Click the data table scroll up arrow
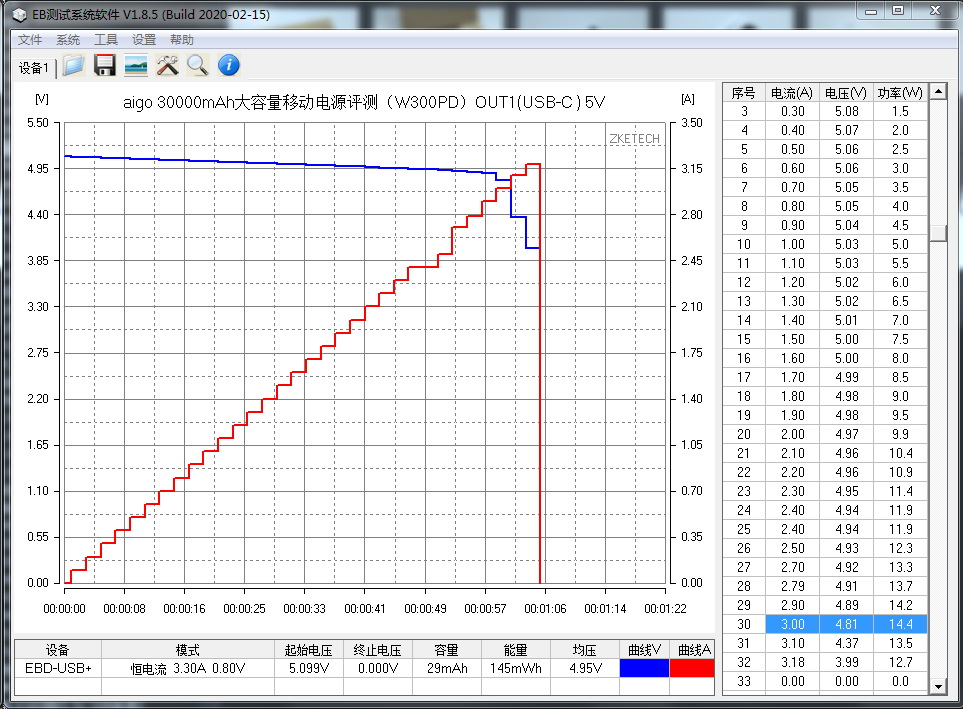This screenshot has width=963, height=709. click(938, 92)
